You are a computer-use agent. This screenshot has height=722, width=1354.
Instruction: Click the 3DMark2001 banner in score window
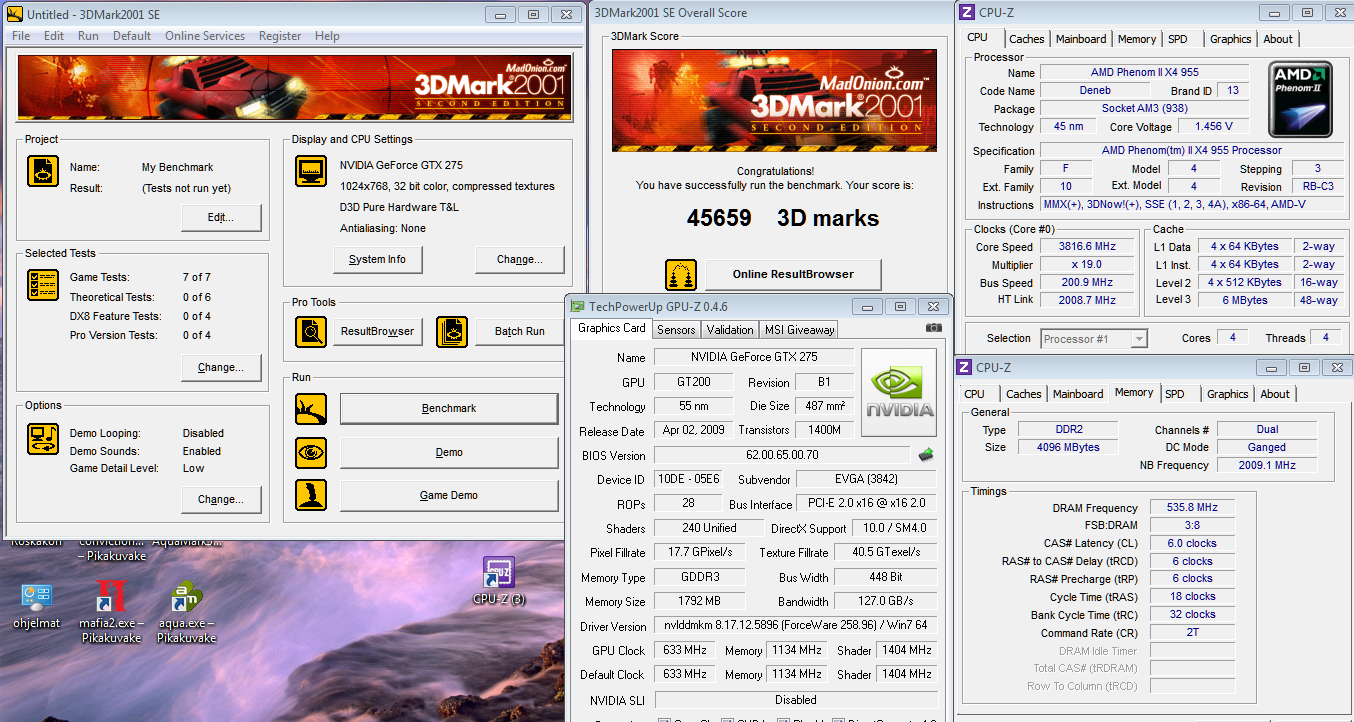click(774, 100)
